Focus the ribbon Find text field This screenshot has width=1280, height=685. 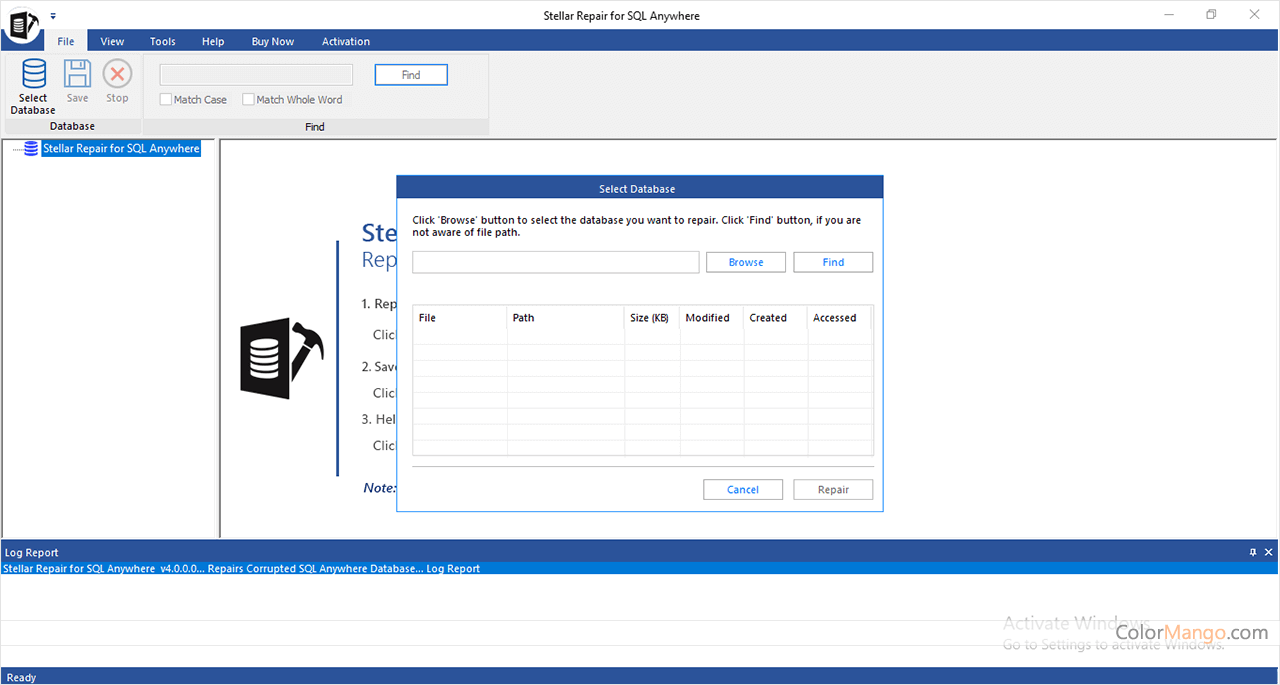pyautogui.click(x=256, y=75)
